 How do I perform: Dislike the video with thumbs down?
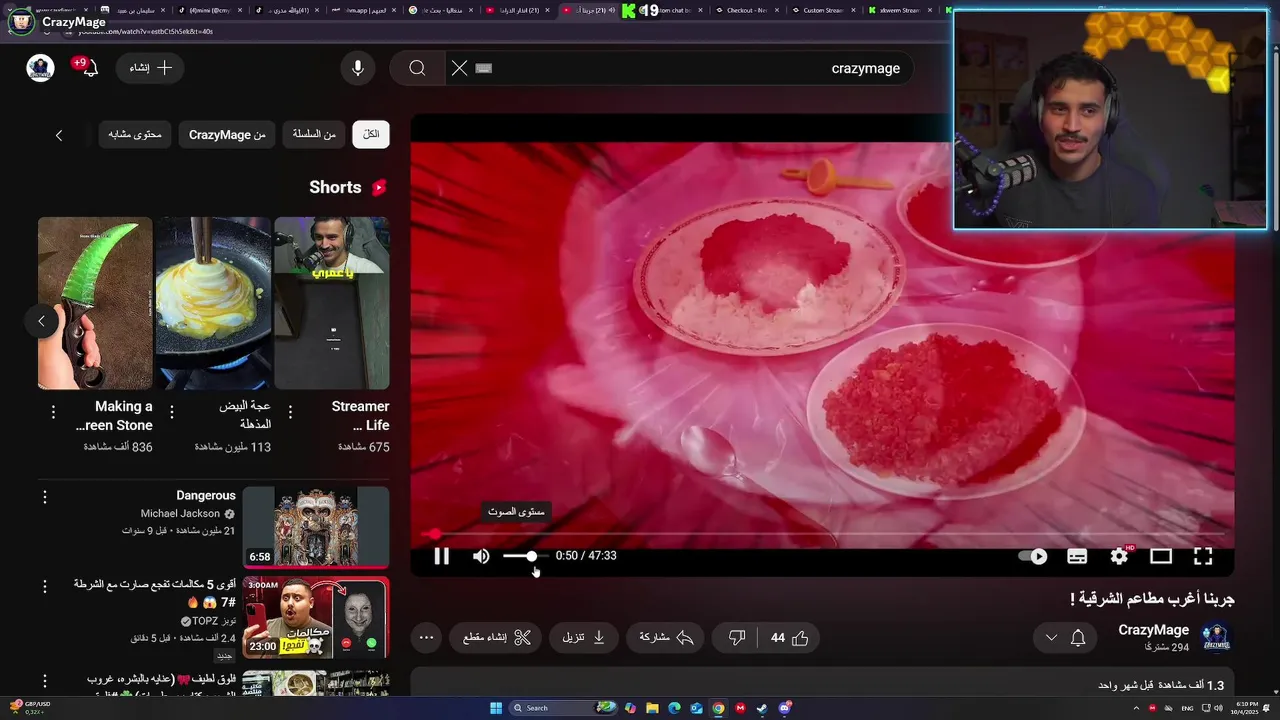coord(738,638)
